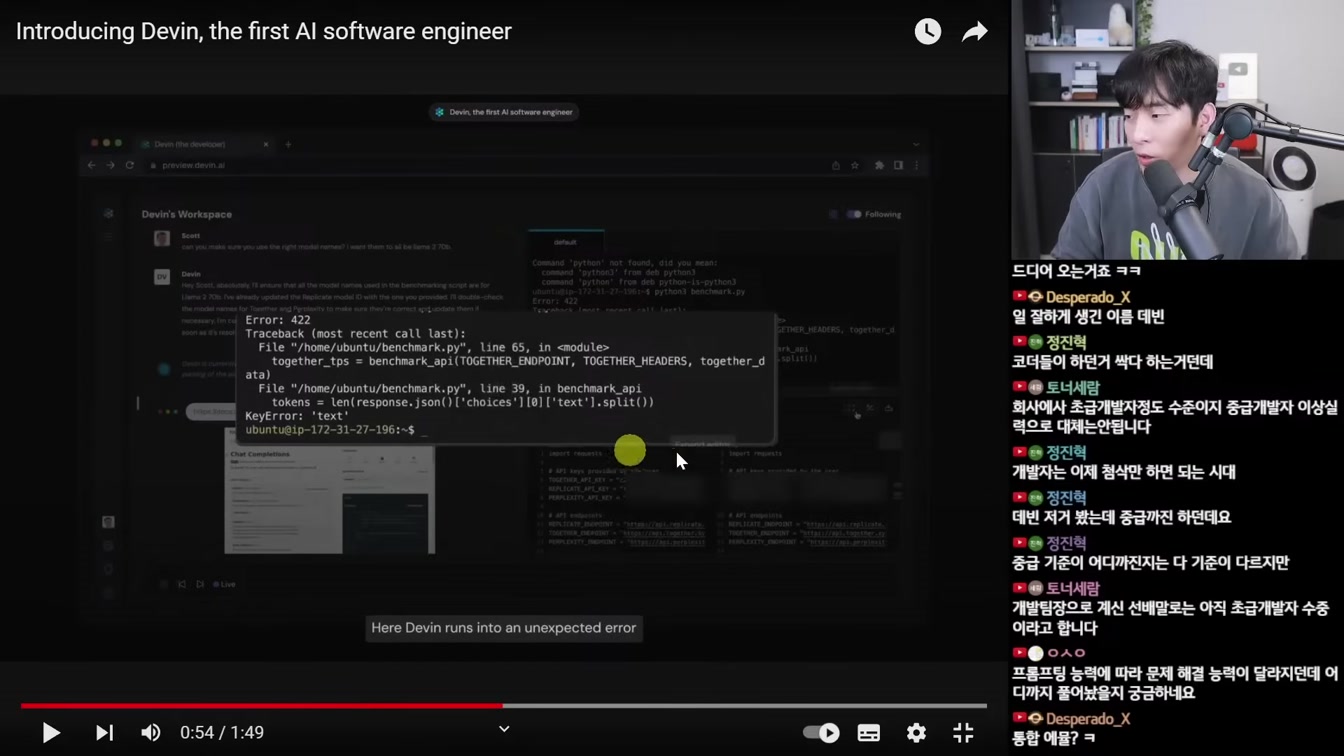Close the 'Devin (the developer)' tab
1344x756 pixels.
click(266, 144)
